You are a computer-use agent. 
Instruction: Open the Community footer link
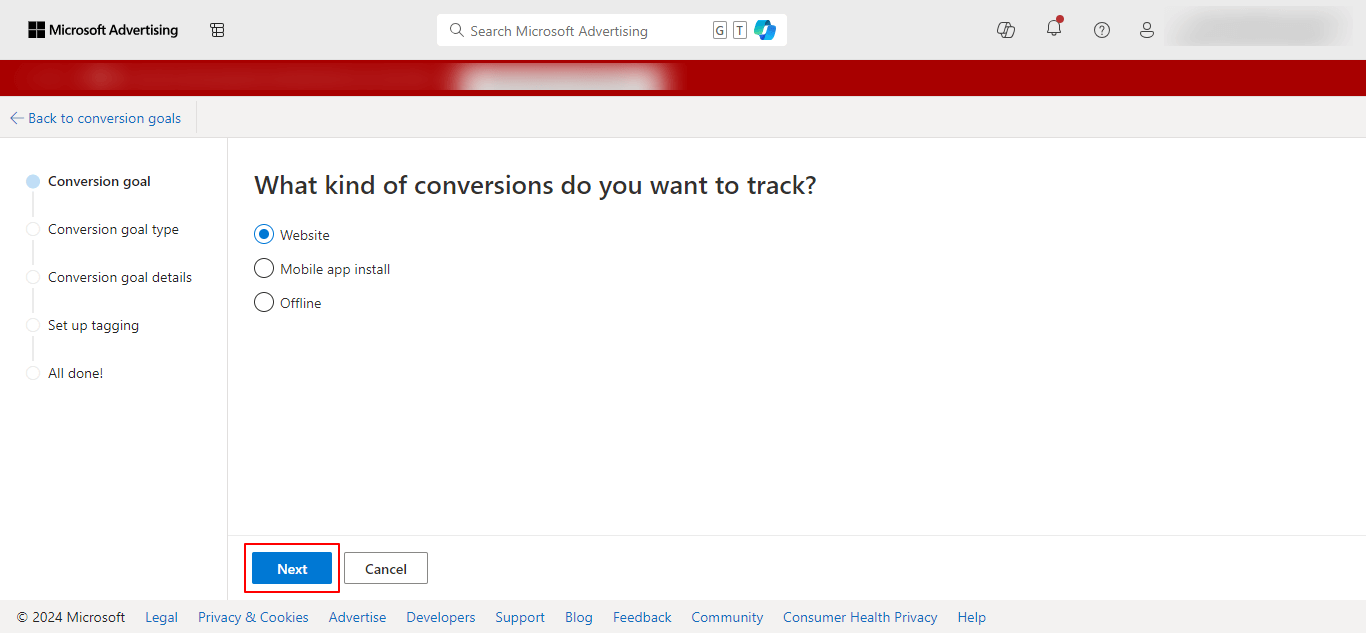pos(727,617)
